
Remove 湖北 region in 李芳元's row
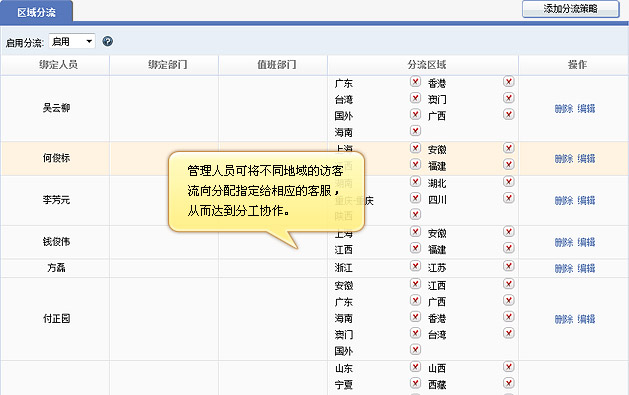[x=509, y=182]
